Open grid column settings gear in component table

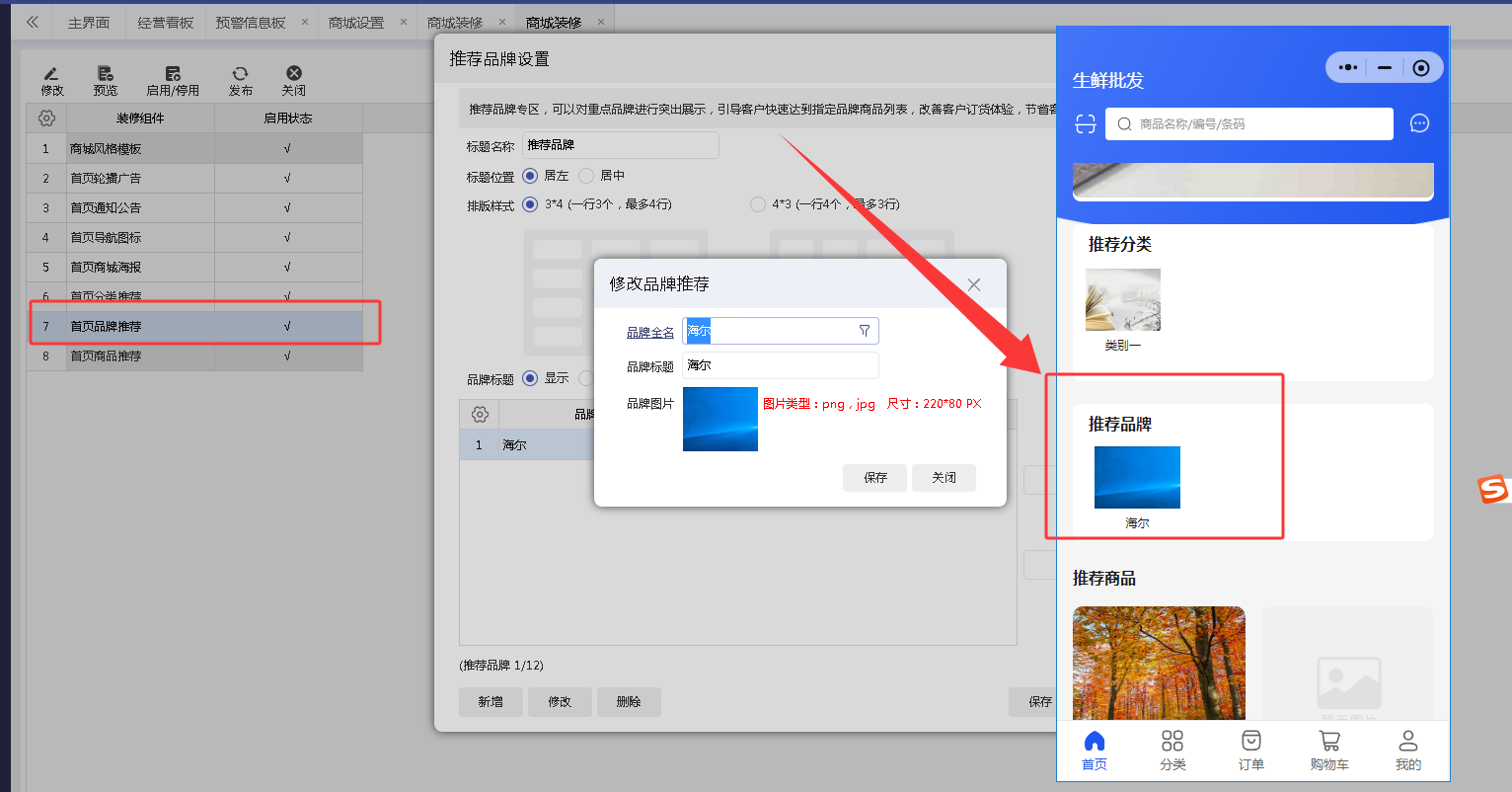46,119
